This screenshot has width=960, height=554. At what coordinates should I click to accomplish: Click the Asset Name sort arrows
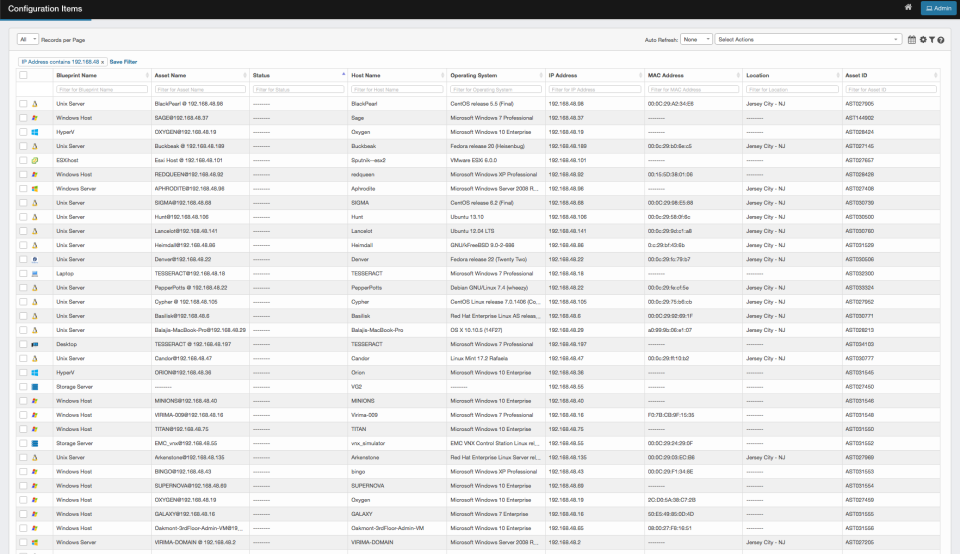pos(245,75)
